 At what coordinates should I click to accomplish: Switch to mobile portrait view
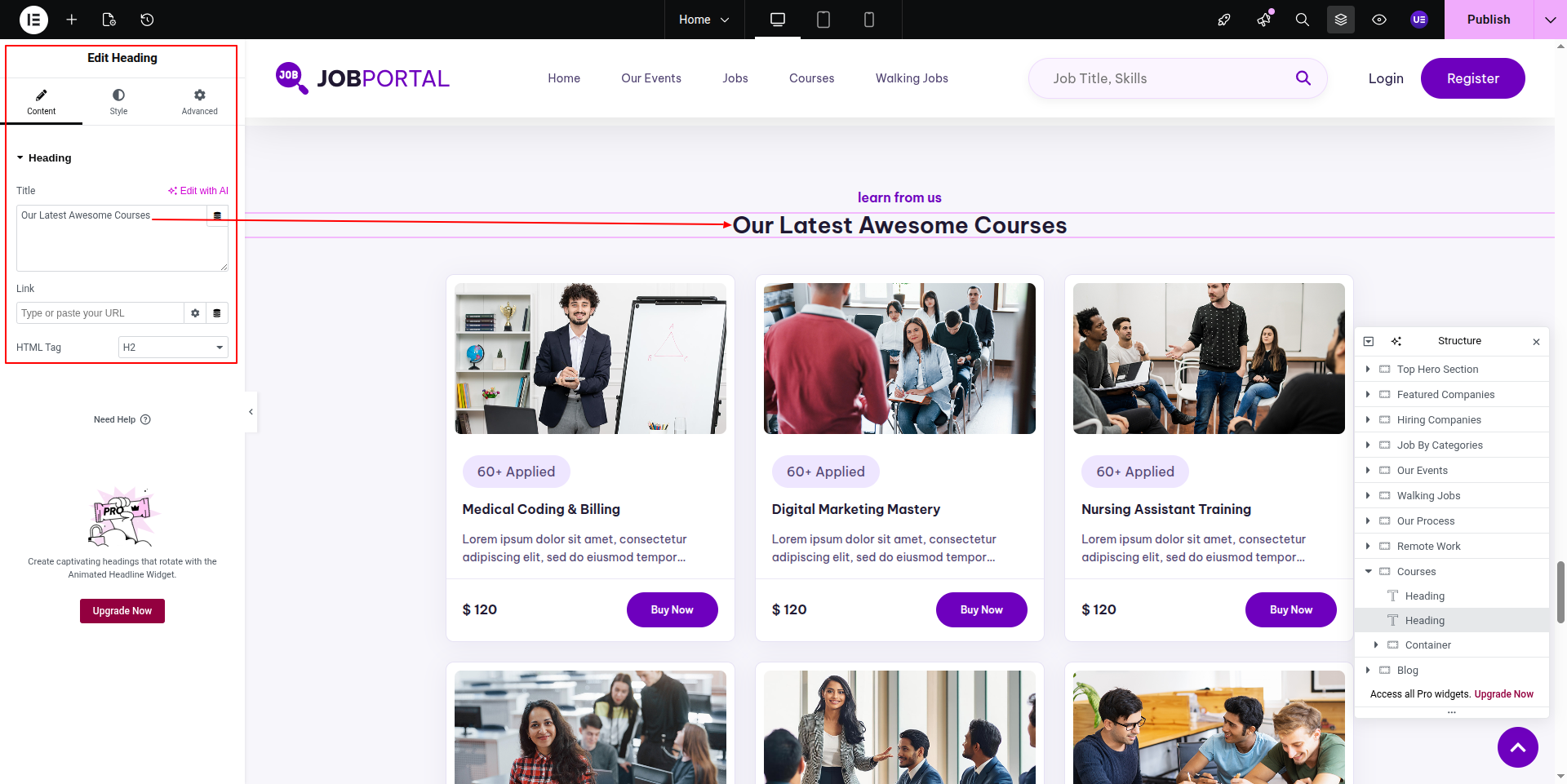[869, 20]
